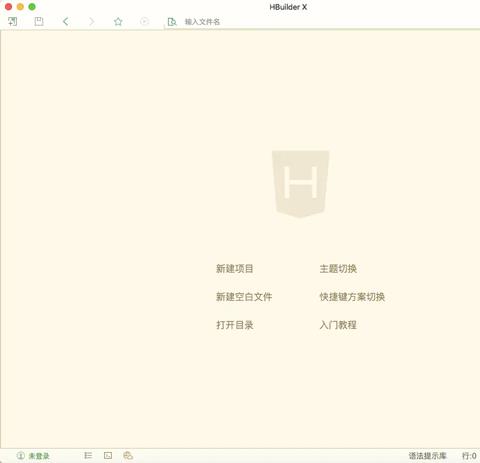Image resolution: width=480 pixels, height=463 pixels.
Task: Toggle project list icon in status bar
Action: point(88,455)
